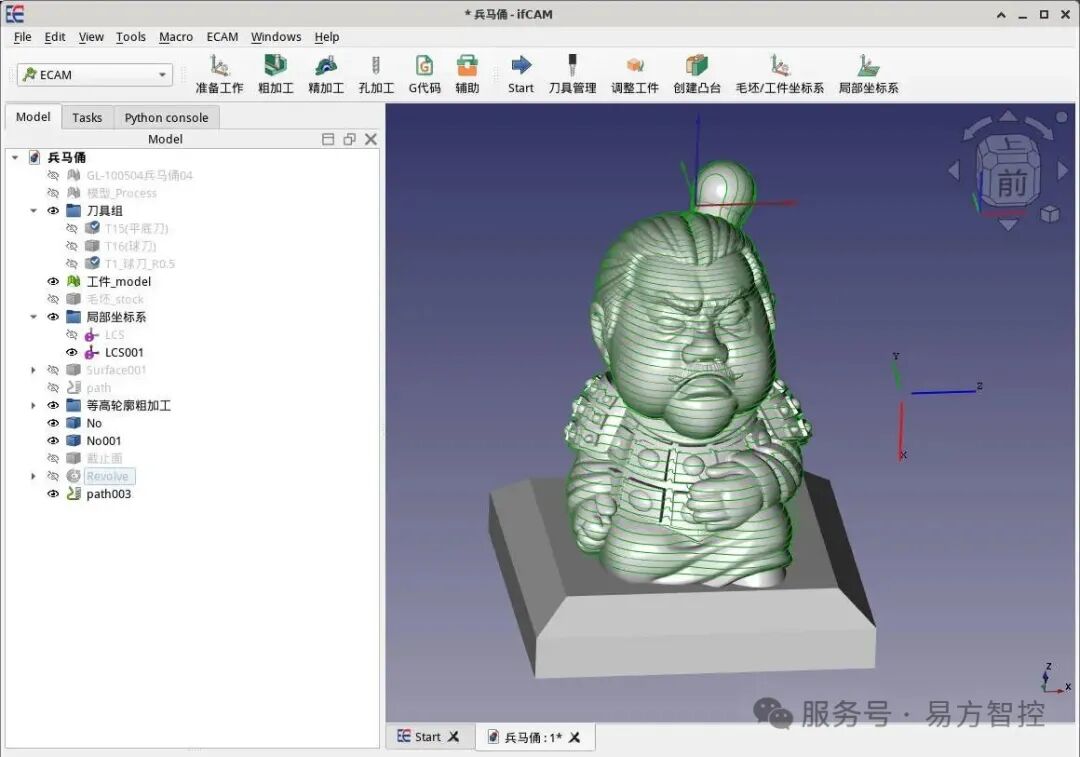
Task: Select the 粗加工 roughing tool
Action: point(276,74)
